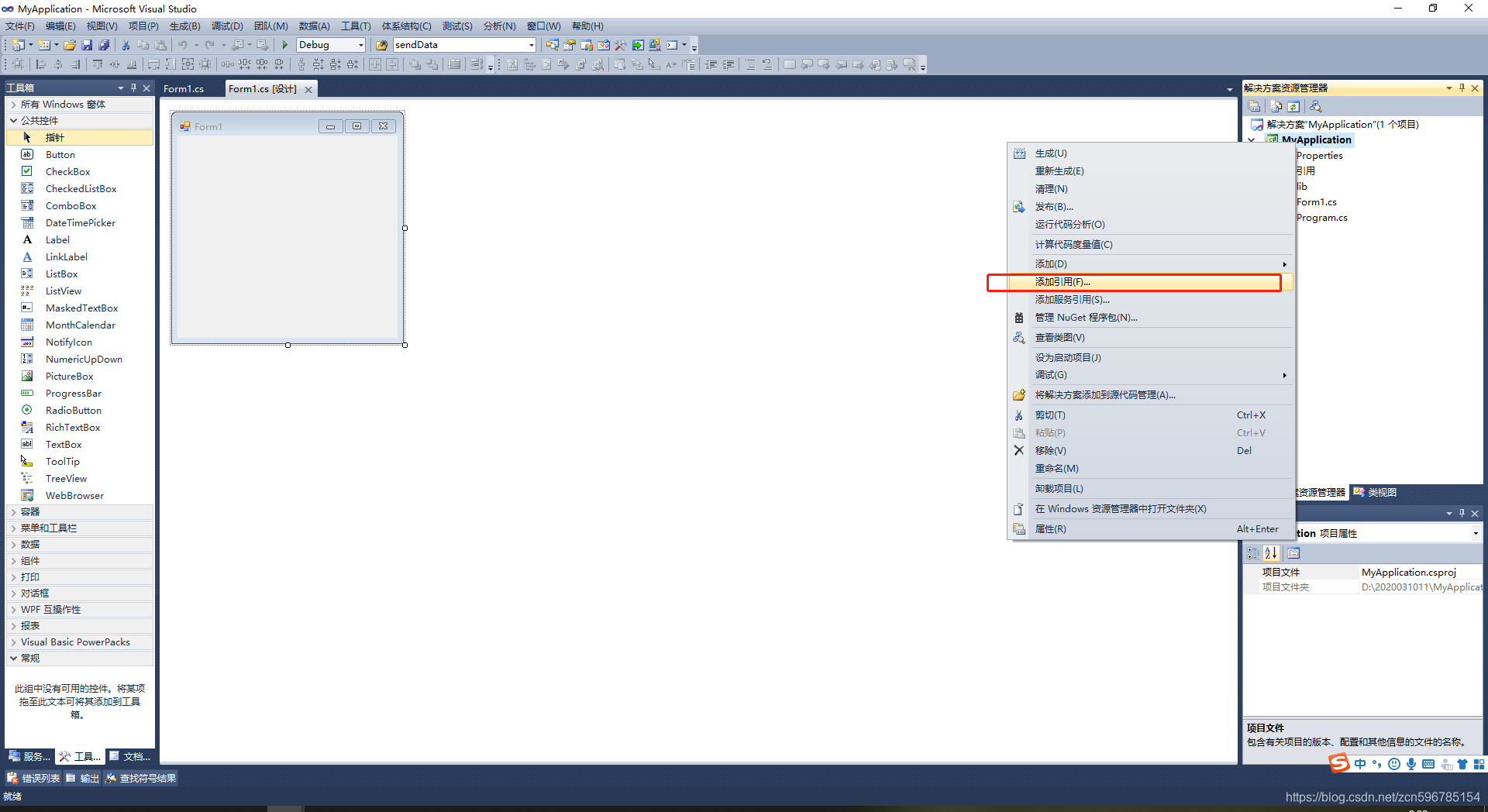Image resolution: width=1488 pixels, height=812 pixels.
Task: Open the 调试(D) menu in the menu bar
Action: click(227, 26)
